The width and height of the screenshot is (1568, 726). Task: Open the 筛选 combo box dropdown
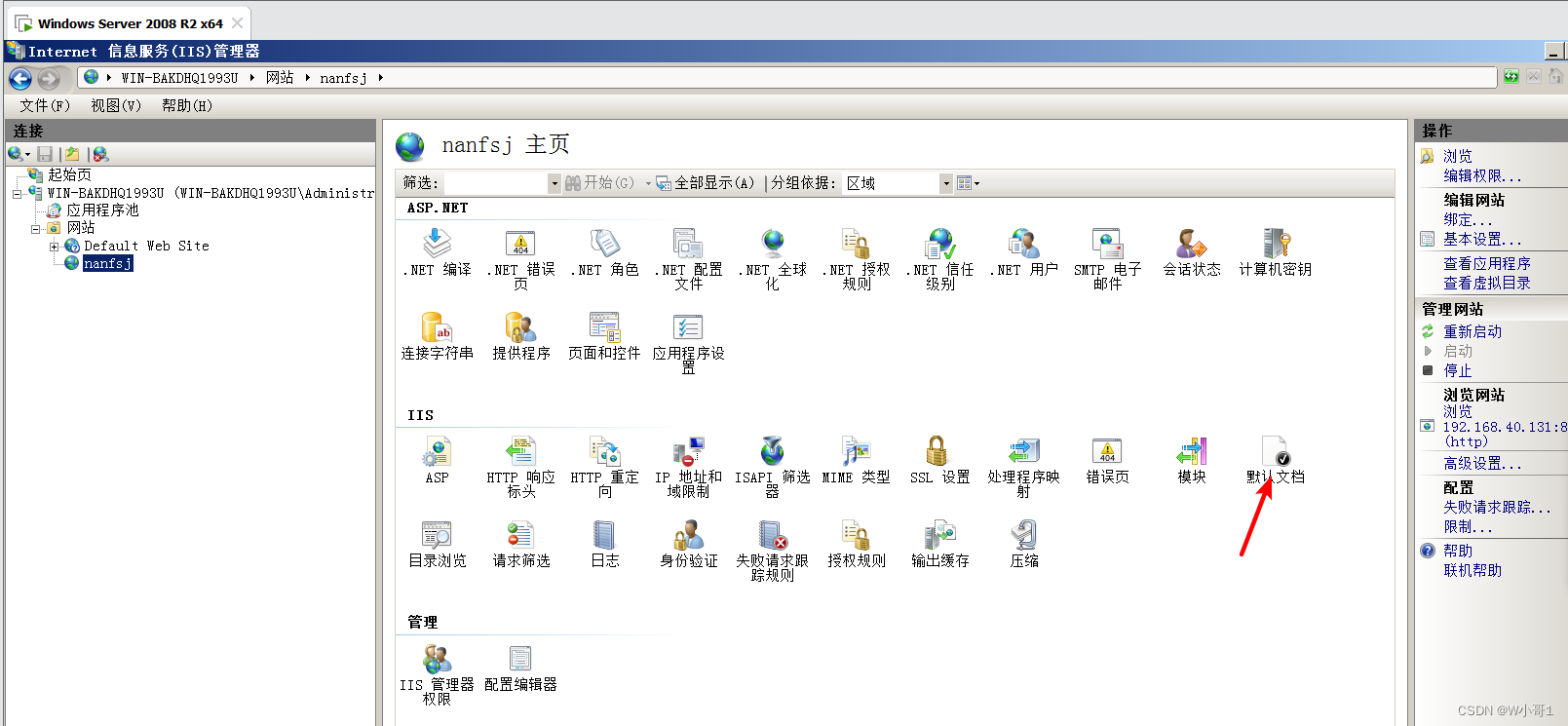555,183
